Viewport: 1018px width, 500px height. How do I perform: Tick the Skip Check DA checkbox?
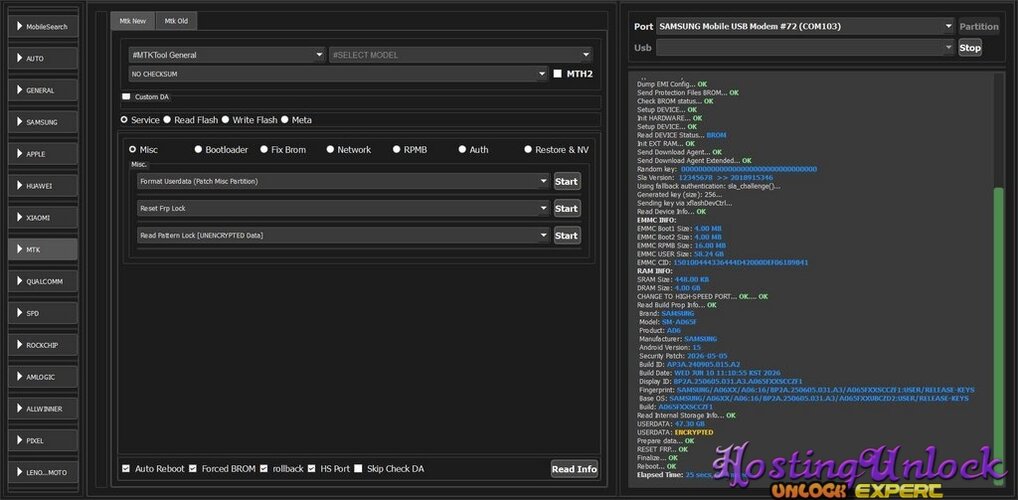pyautogui.click(x=358, y=468)
